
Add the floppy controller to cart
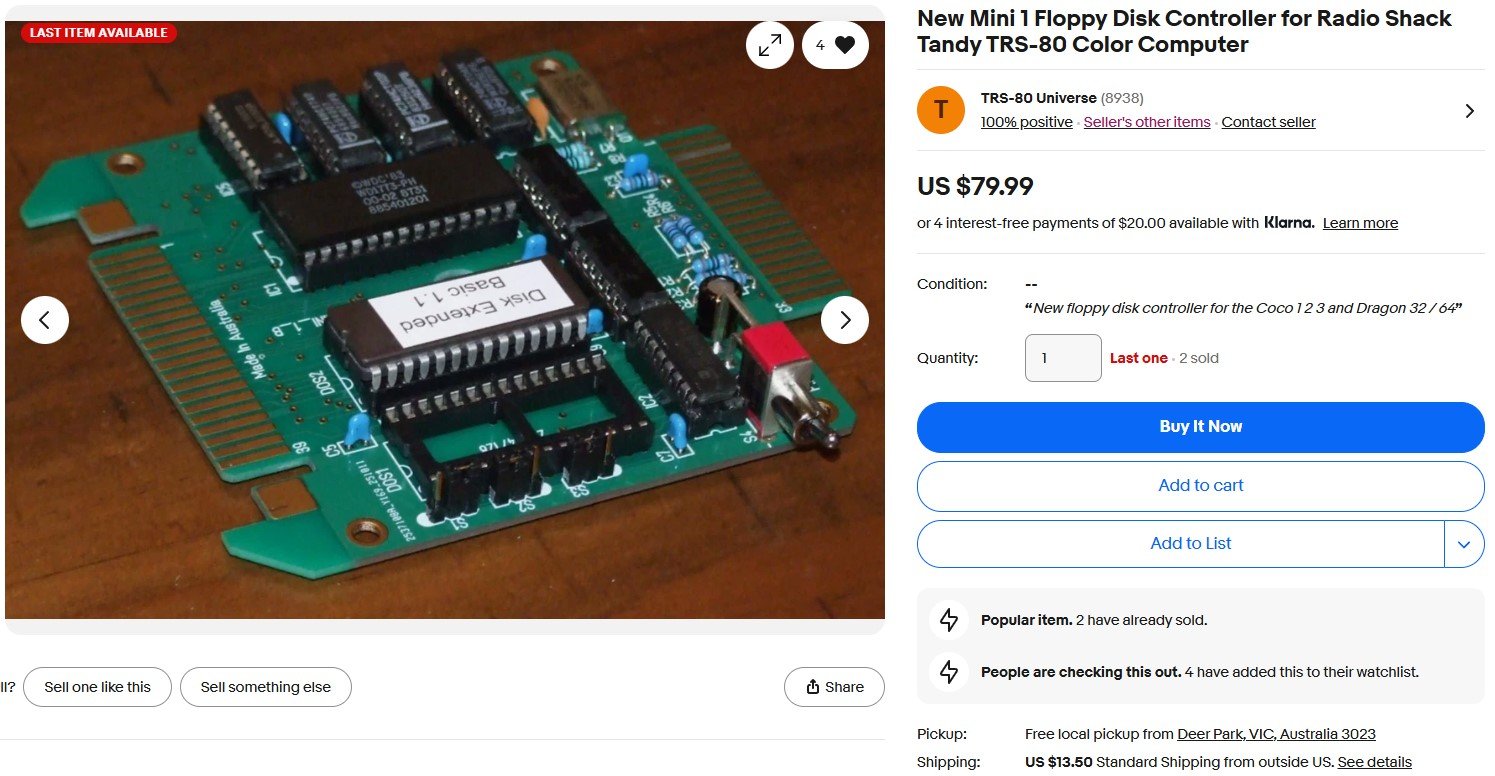[1200, 486]
